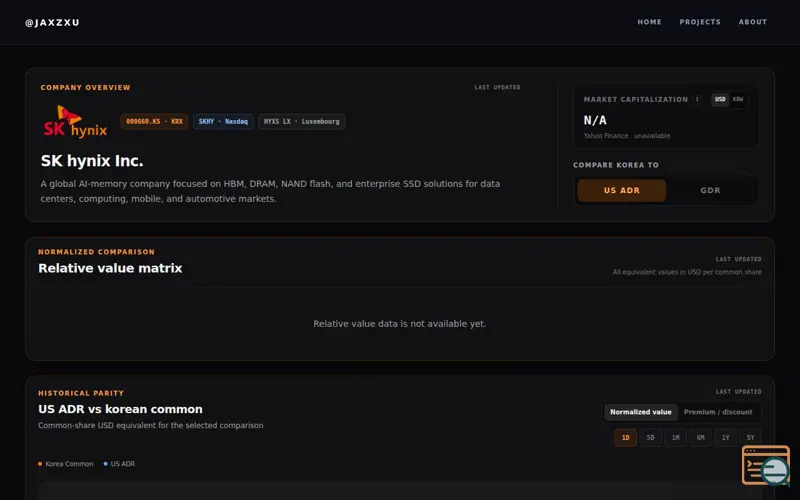Click 'Relative value data is not available yet.'
Viewport: 800px width, 500px height.
click(x=399, y=324)
